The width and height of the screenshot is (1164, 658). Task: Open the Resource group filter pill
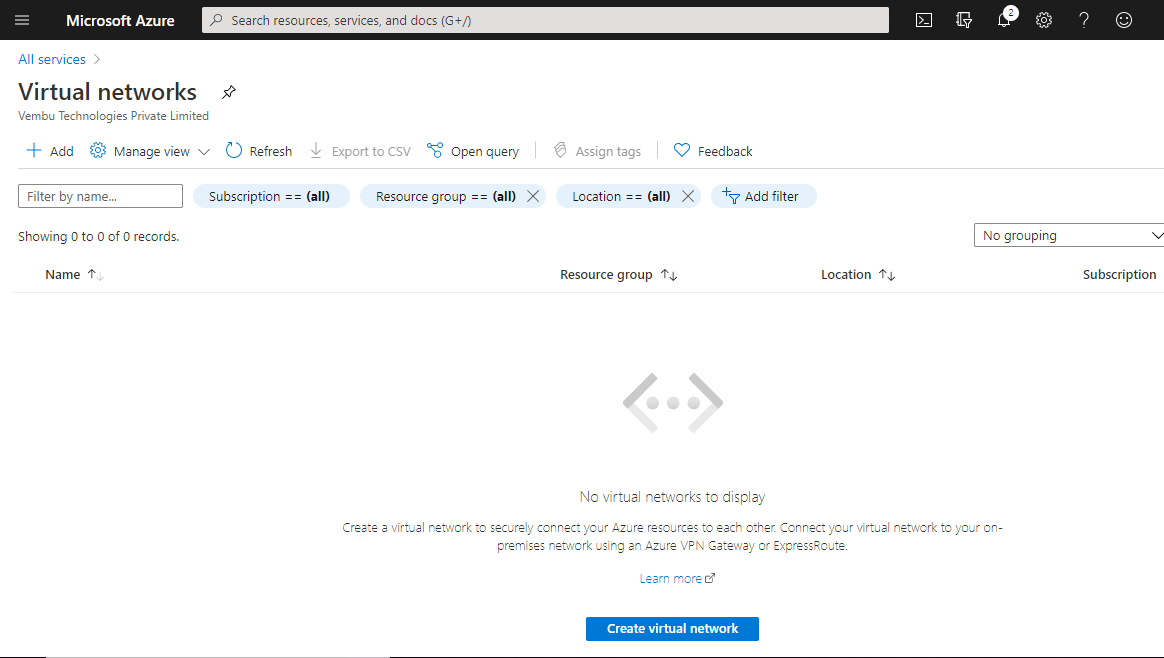coord(445,196)
